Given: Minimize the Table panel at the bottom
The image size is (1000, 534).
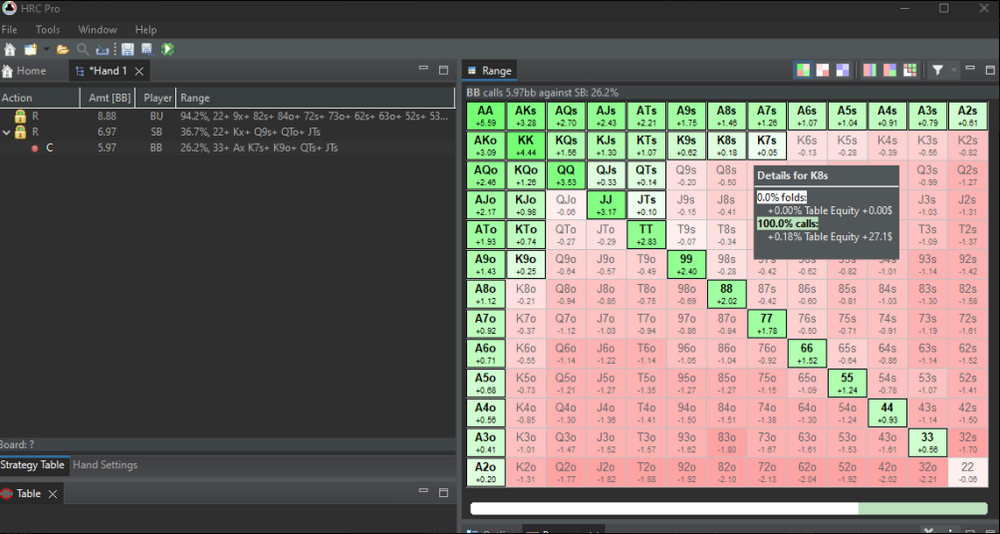Looking at the screenshot, I should [x=423, y=491].
